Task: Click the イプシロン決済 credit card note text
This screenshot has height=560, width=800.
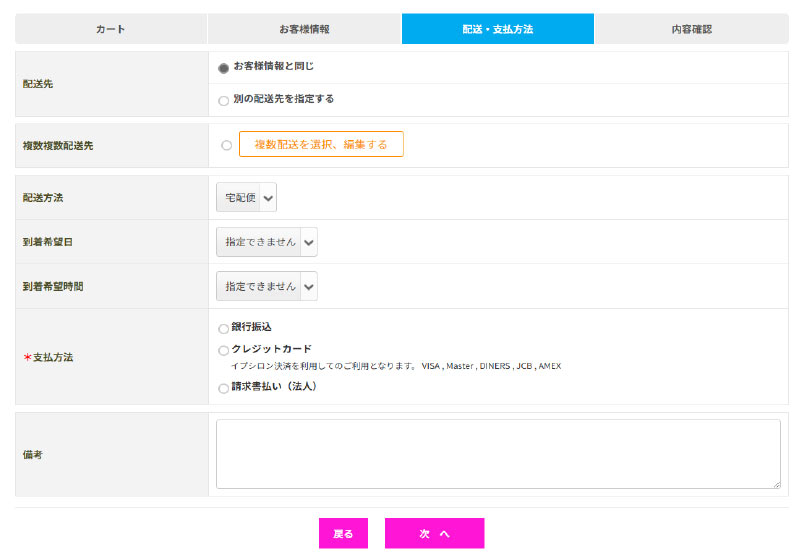Action: pyautogui.click(x=396, y=366)
